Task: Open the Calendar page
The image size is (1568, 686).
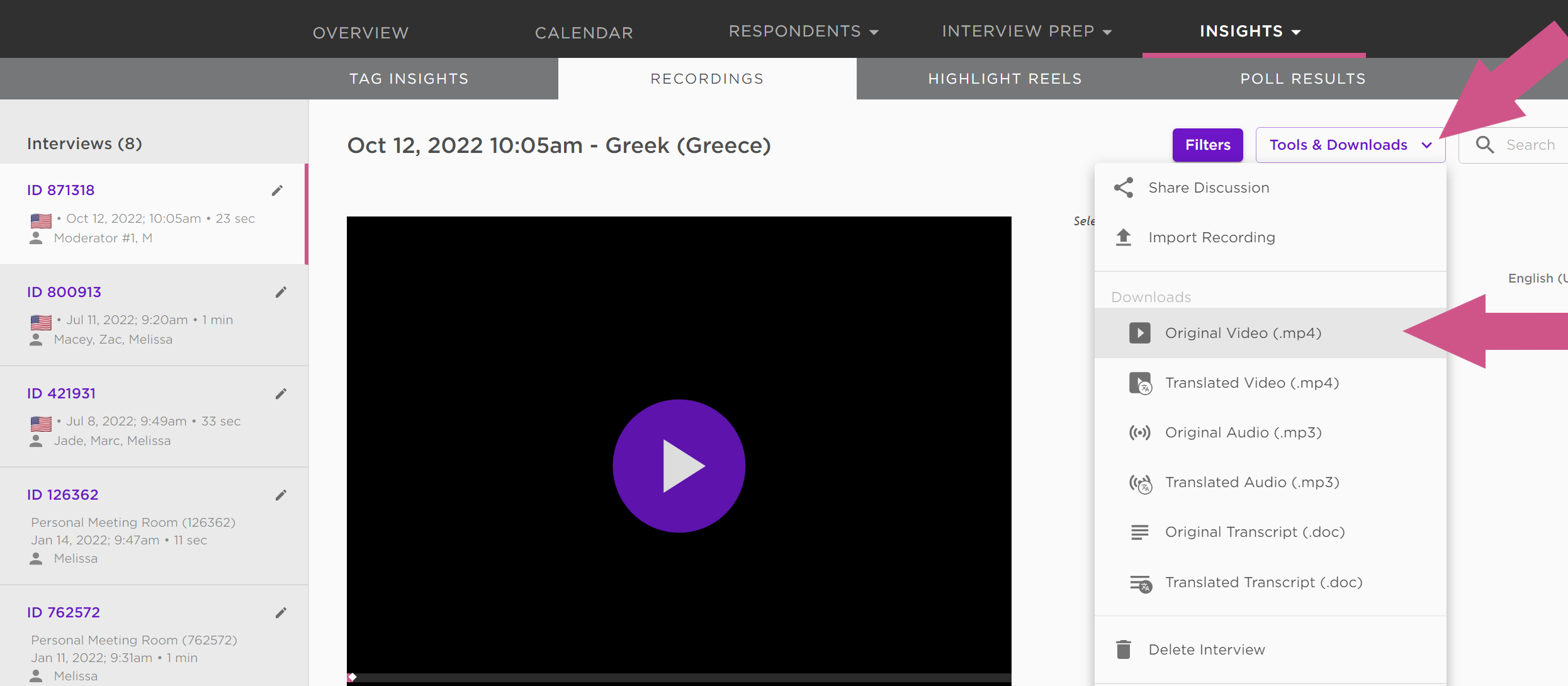Action: pos(584,33)
